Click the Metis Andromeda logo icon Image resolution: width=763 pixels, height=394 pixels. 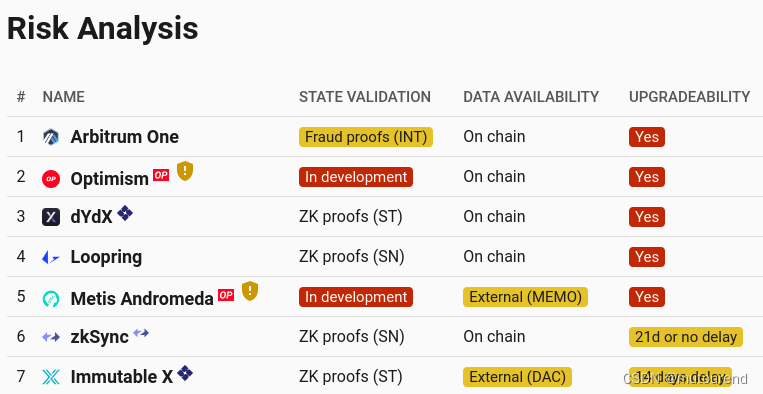tap(51, 298)
